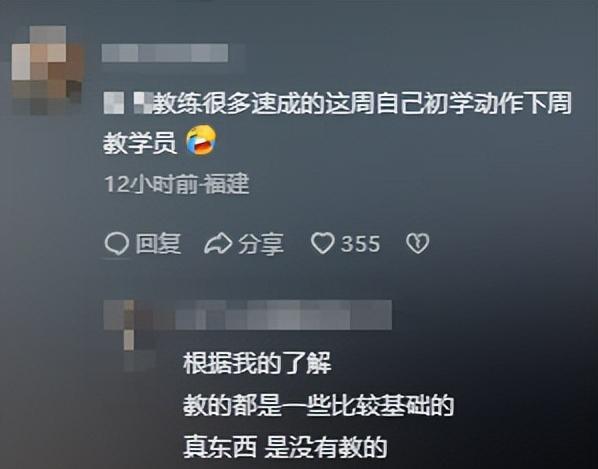Click the blurred mention tag before 教练
Screen dimensions: 598x469
(x=128, y=103)
